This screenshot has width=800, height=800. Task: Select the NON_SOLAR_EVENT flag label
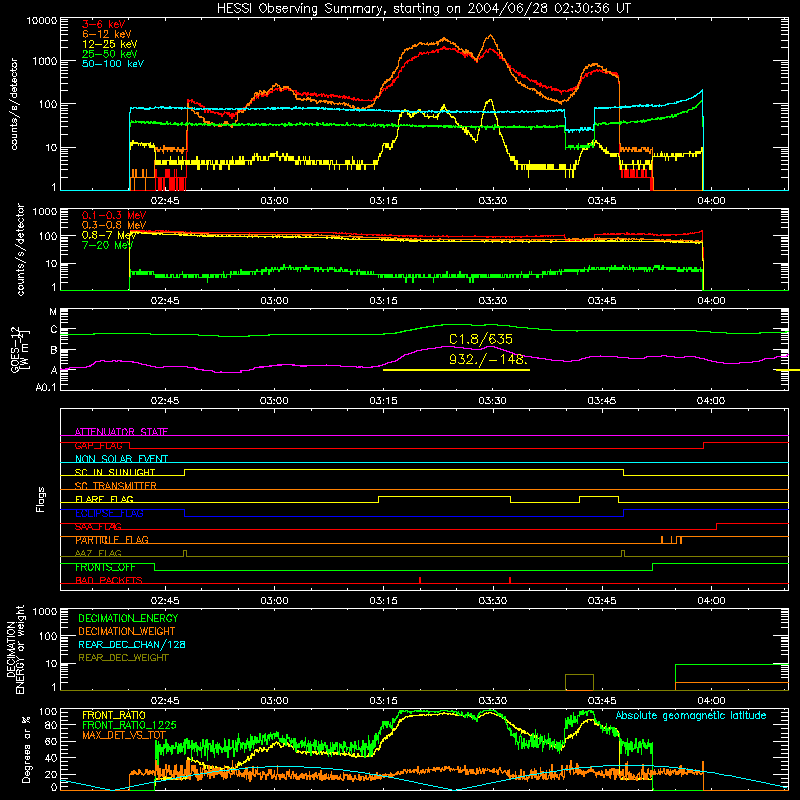point(121,459)
